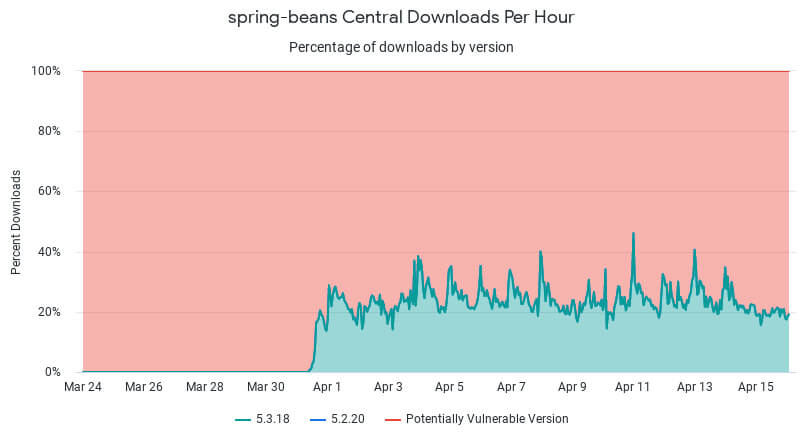This screenshot has width=804, height=433.
Task: Select the 5.3.18 legend label
Action: pos(273,419)
